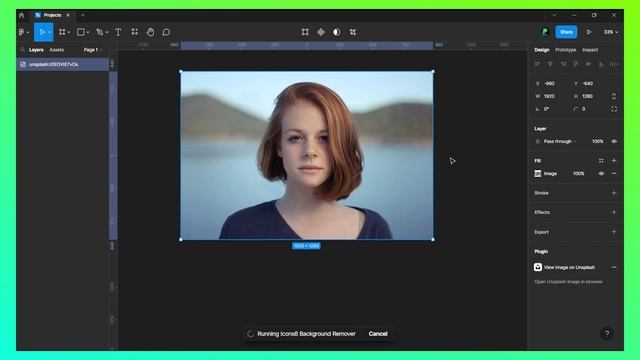
Task: Open the main menu dropdown arrow
Action: click(x=28, y=32)
